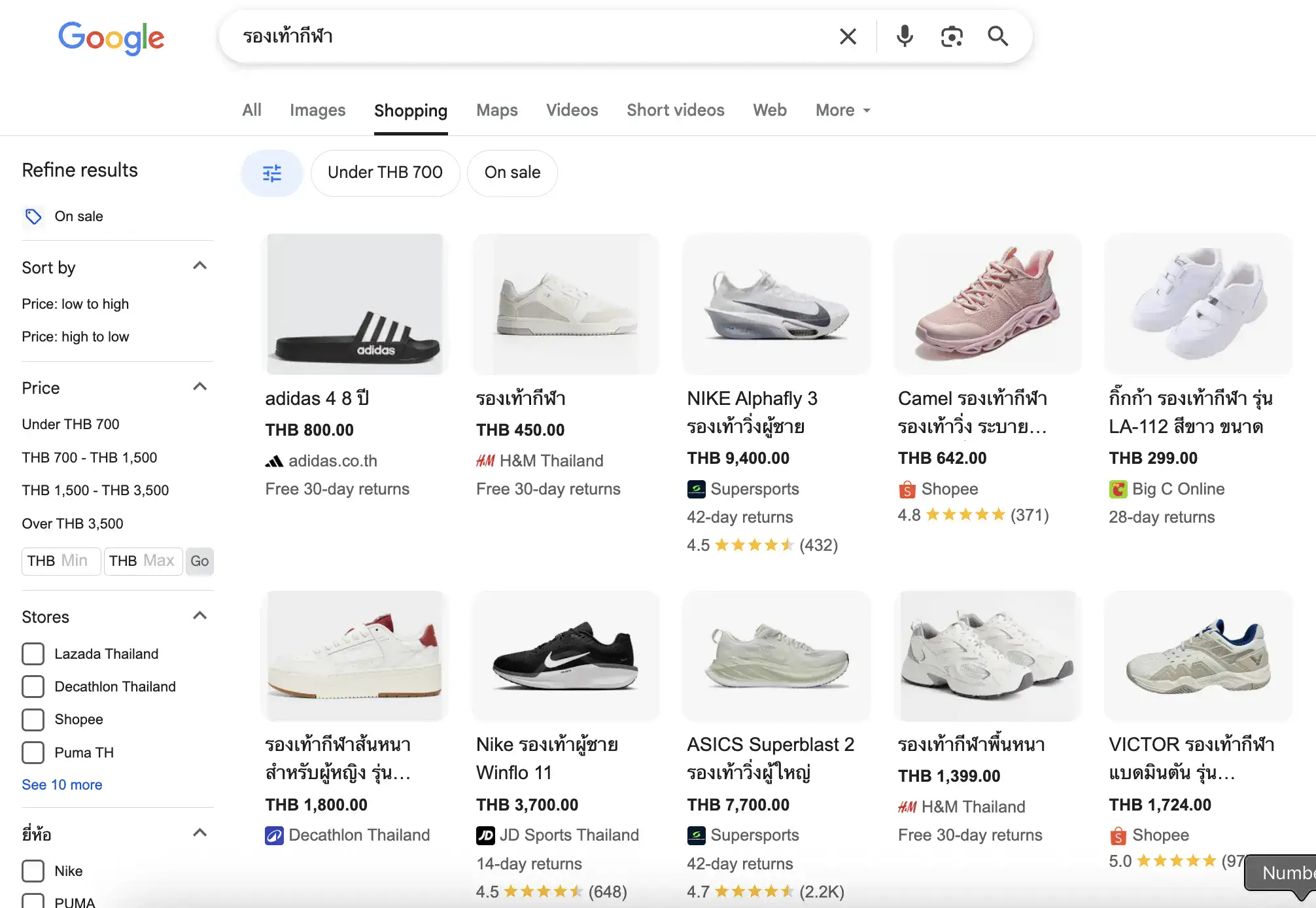Apply the Under THB 700 filter chip
This screenshot has height=908, width=1316.
[385, 173]
